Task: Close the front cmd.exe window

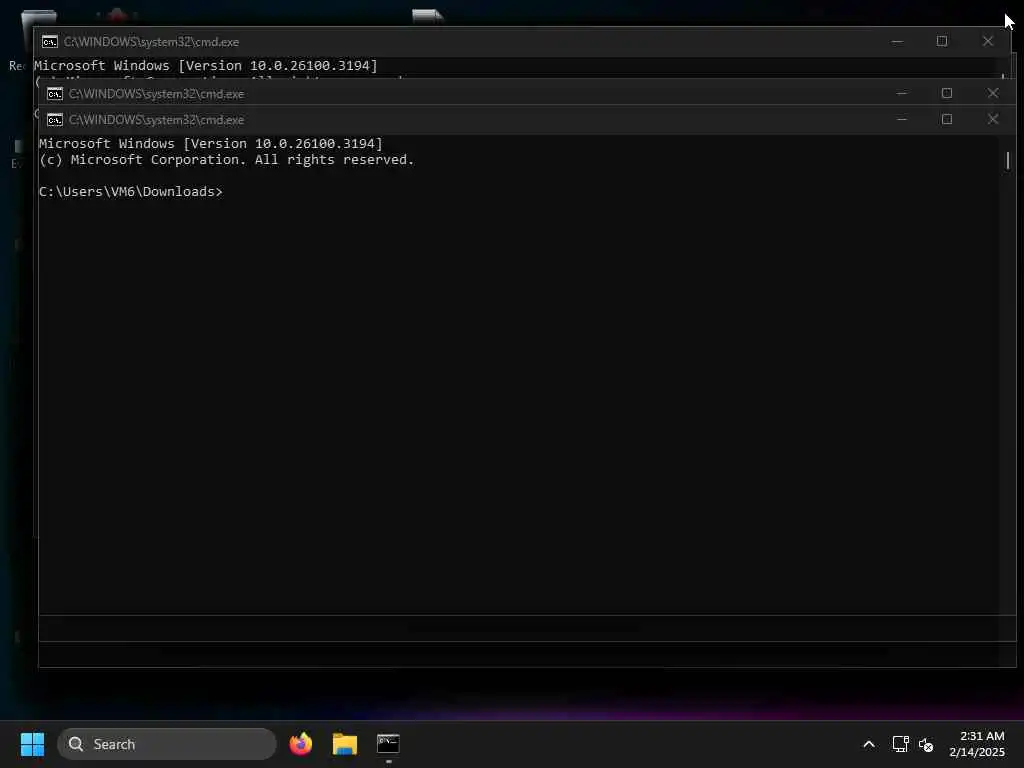Action: click(x=993, y=120)
